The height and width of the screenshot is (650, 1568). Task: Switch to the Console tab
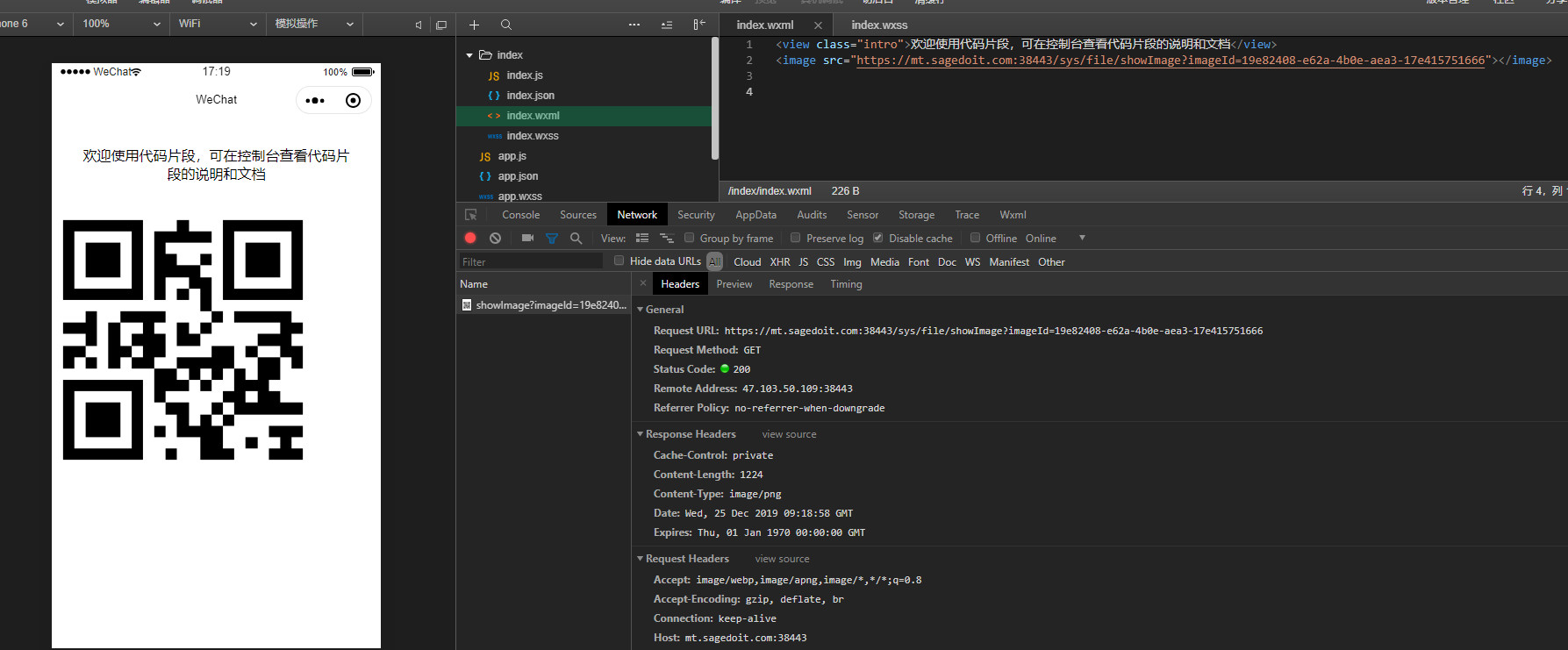point(521,215)
